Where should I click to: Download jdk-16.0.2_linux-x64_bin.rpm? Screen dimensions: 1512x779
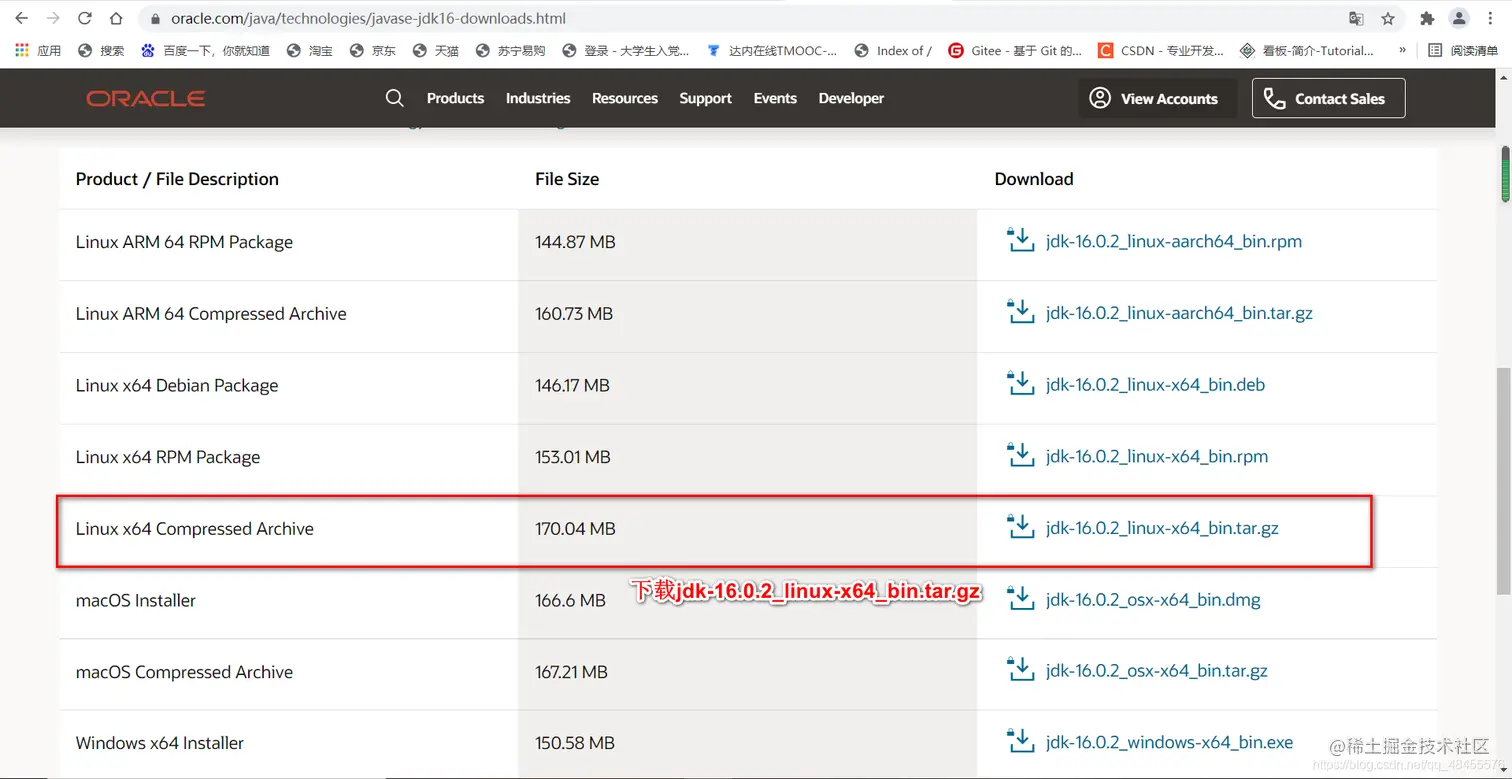1157,456
